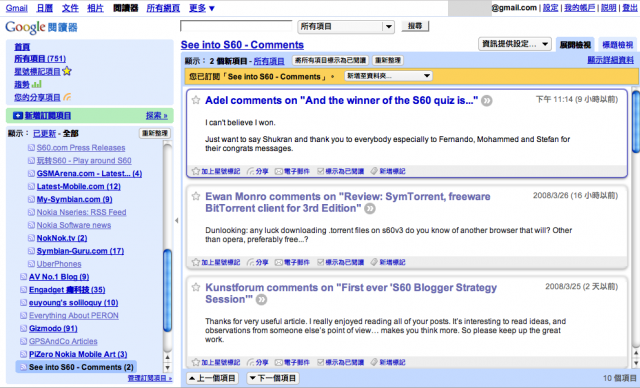Open Gmail from the top navigation bar
The image size is (640, 388).
(x=17, y=8)
